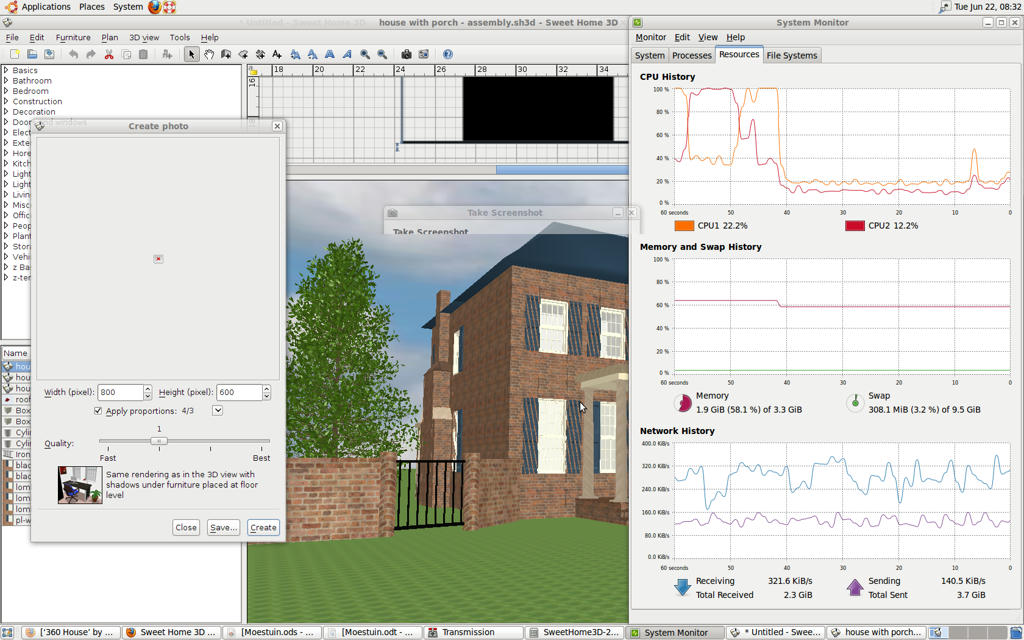1024x640 pixels.
Task: Click the Create button in Create photo dialog
Action: [263, 527]
